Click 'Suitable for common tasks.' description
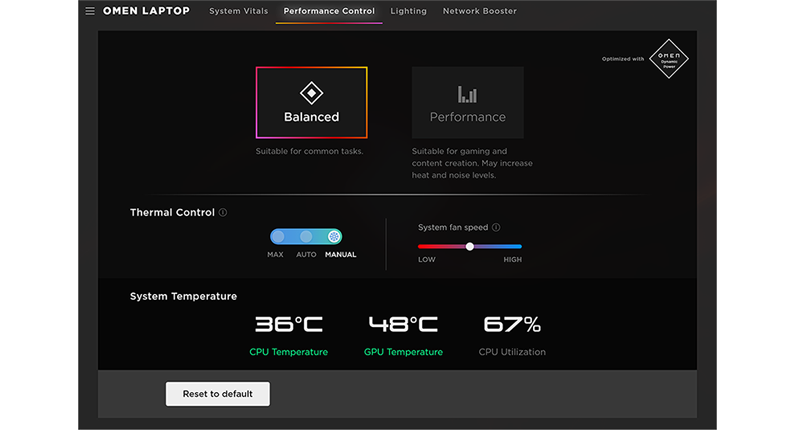 click(309, 151)
